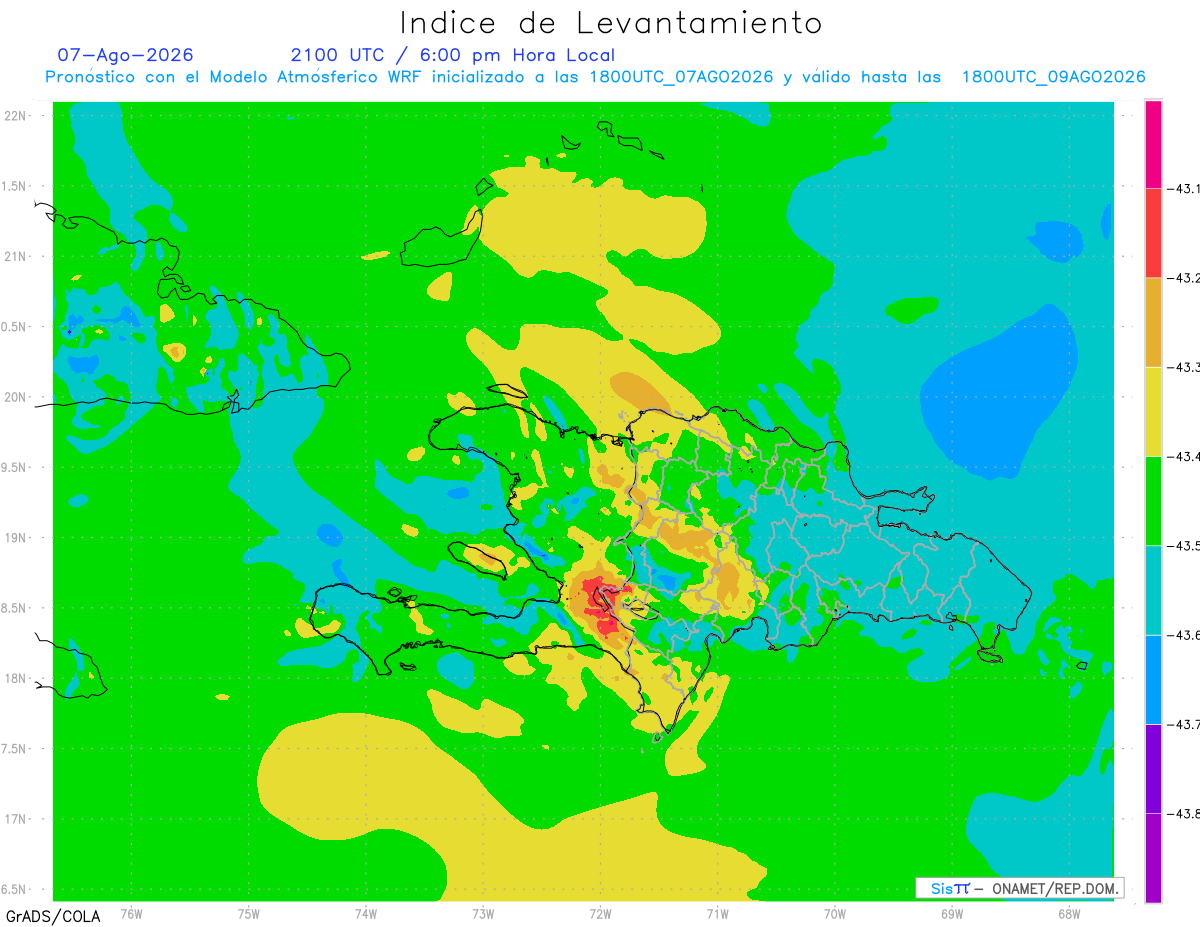Click the 6.5N latitude axis label
The image size is (1200, 927).
click(15, 889)
